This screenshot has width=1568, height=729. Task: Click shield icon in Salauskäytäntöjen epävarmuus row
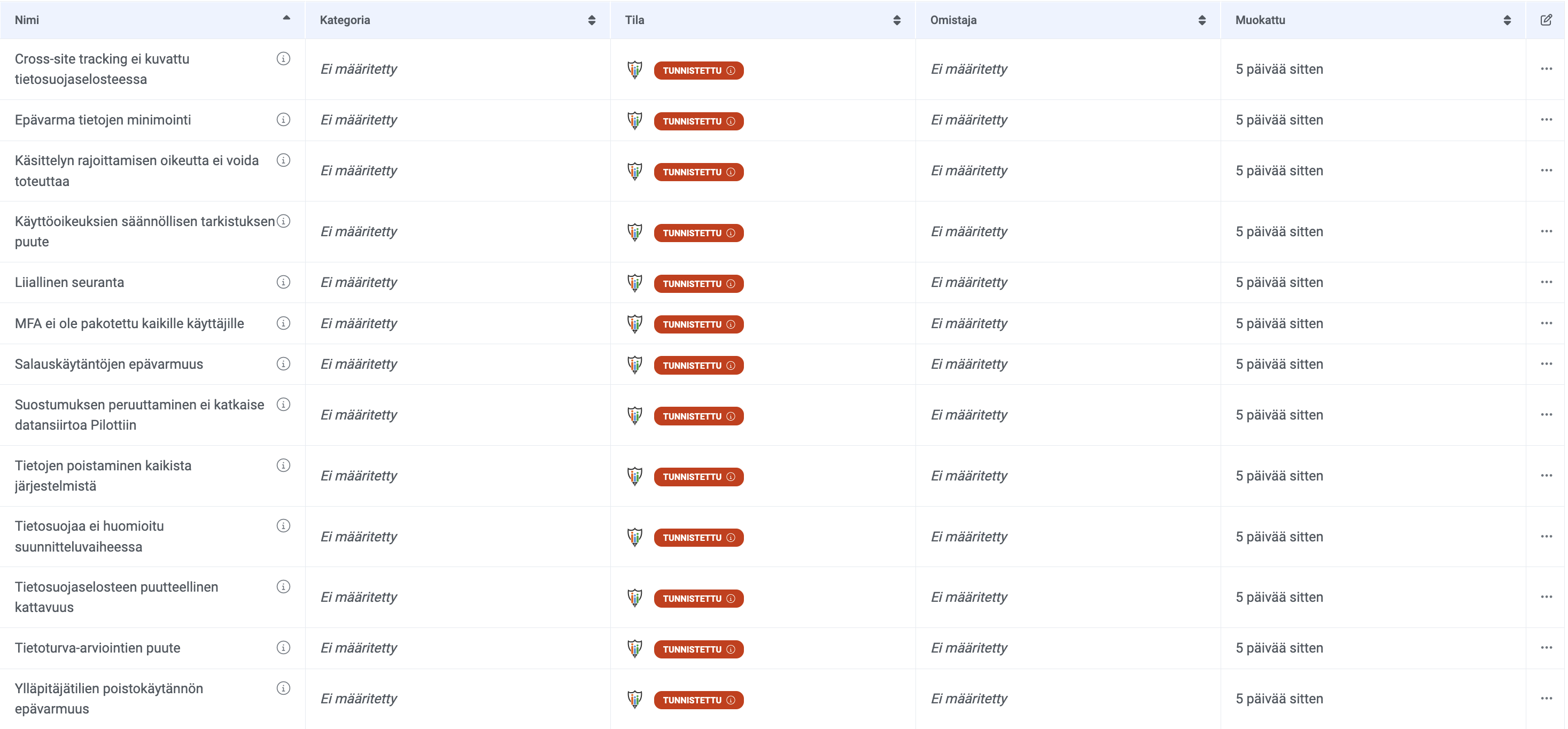(634, 364)
